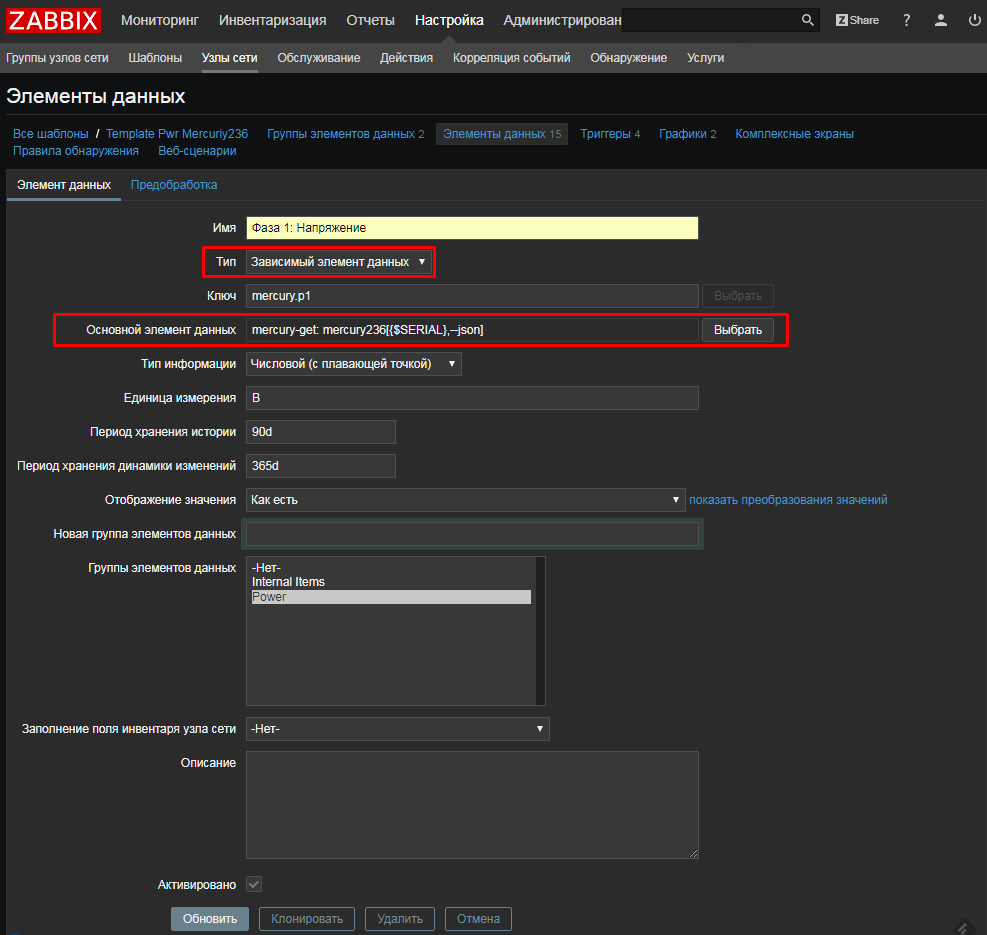Expand the Отображение значения dropdown

(465, 500)
